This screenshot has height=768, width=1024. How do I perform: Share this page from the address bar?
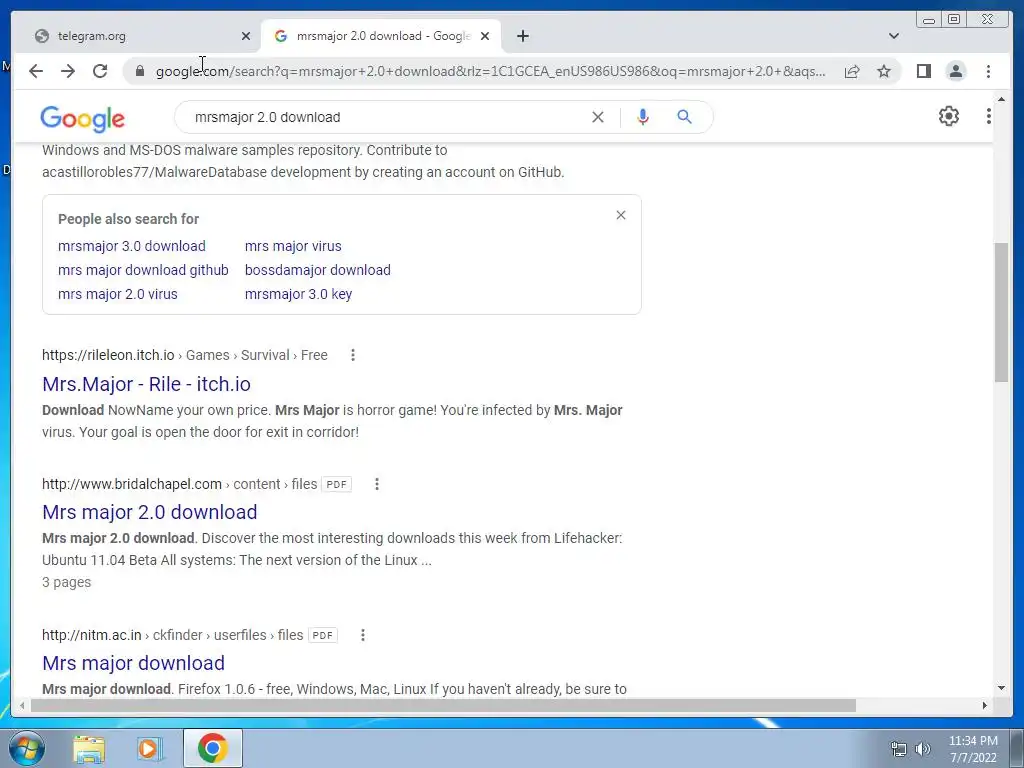852,71
